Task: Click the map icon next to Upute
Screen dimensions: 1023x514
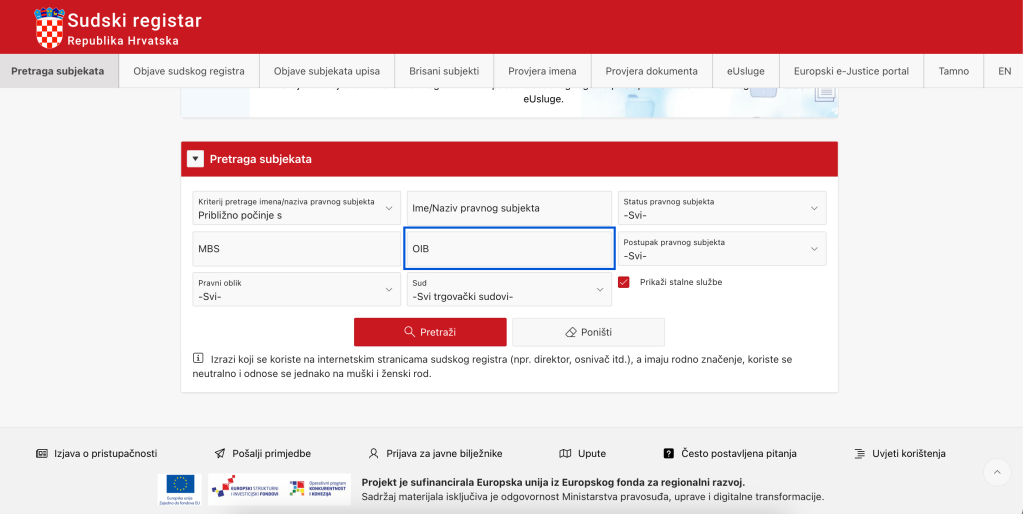Action: [565, 453]
